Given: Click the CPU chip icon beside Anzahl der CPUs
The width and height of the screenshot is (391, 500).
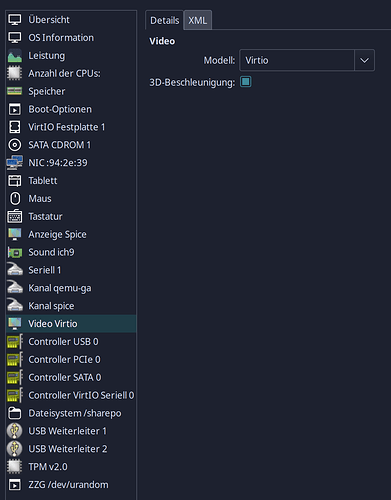Looking at the screenshot, I should [15, 73].
